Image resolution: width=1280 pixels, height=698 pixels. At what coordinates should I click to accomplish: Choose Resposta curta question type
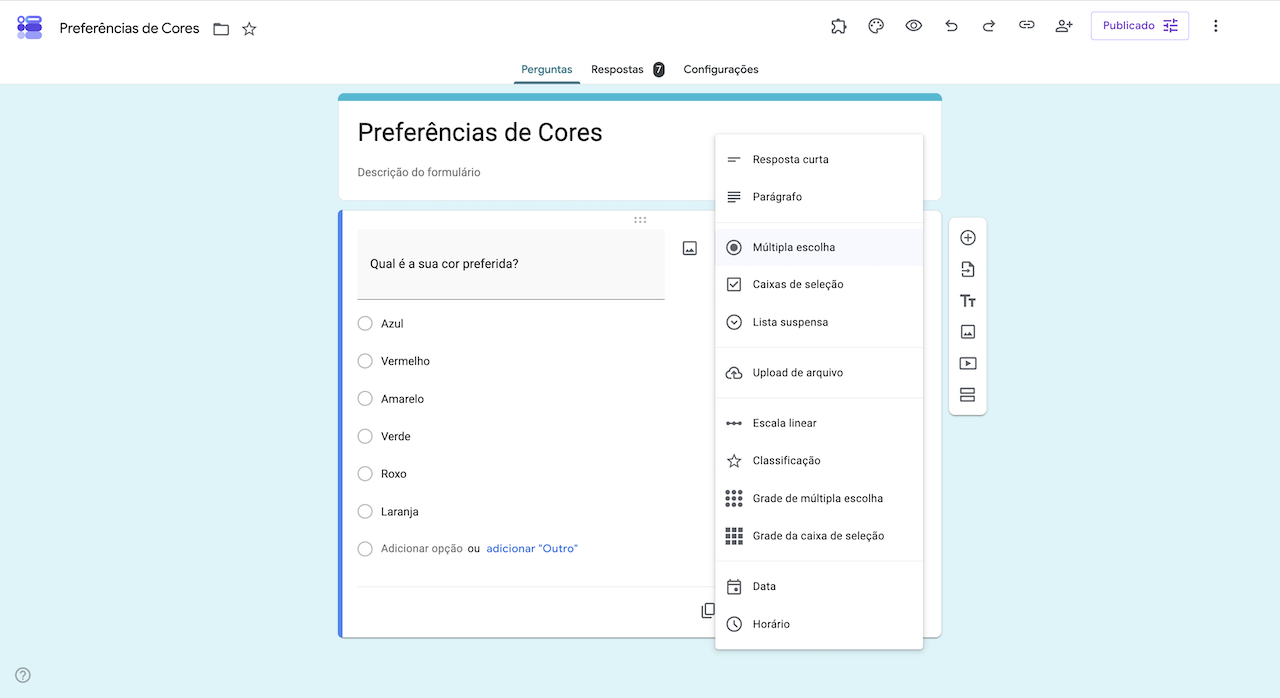coord(819,159)
